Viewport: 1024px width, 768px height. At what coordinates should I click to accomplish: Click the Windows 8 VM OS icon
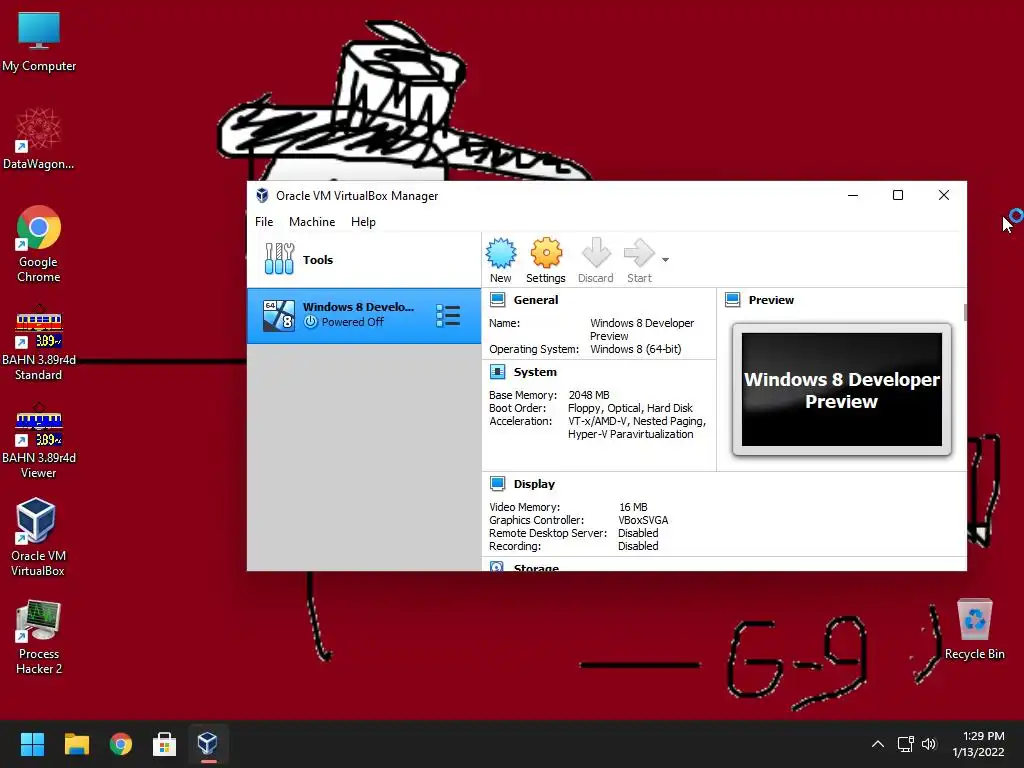click(279, 315)
